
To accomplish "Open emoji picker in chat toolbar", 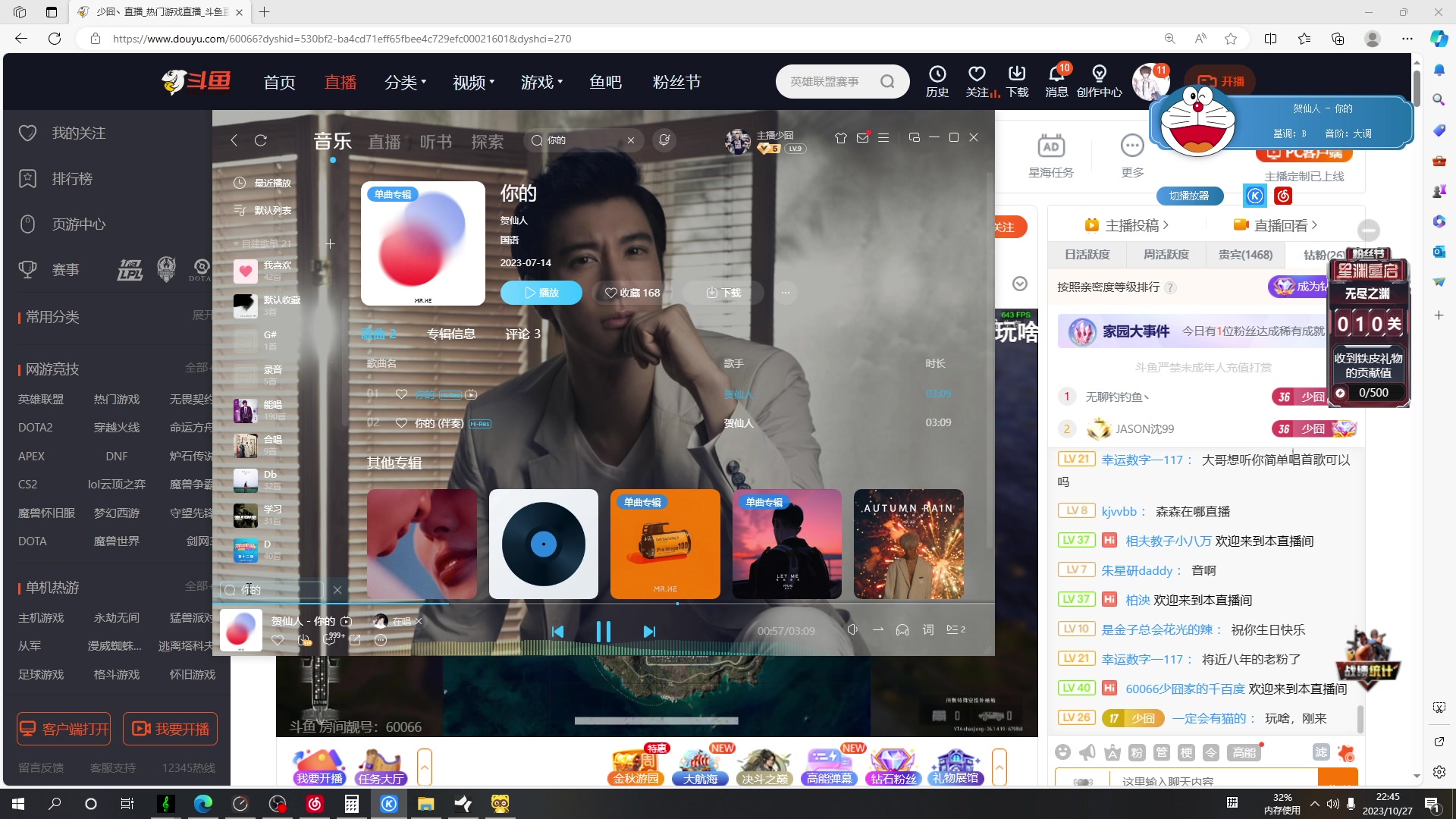I will pyautogui.click(x=1063, y=752).
